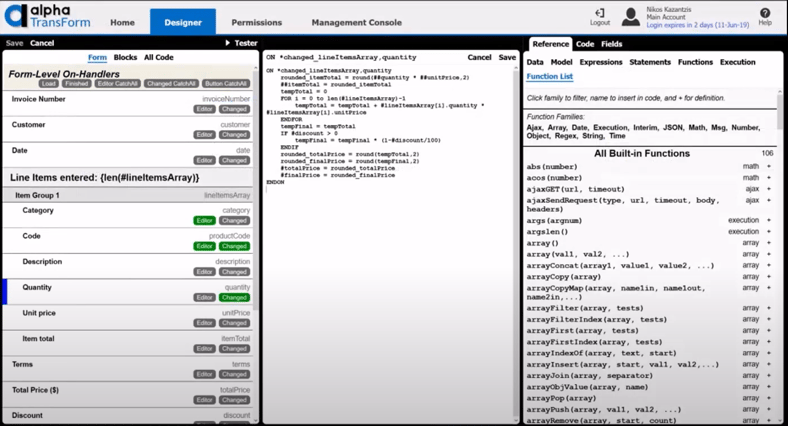Click the Logout icon

(x=600, y=13)
